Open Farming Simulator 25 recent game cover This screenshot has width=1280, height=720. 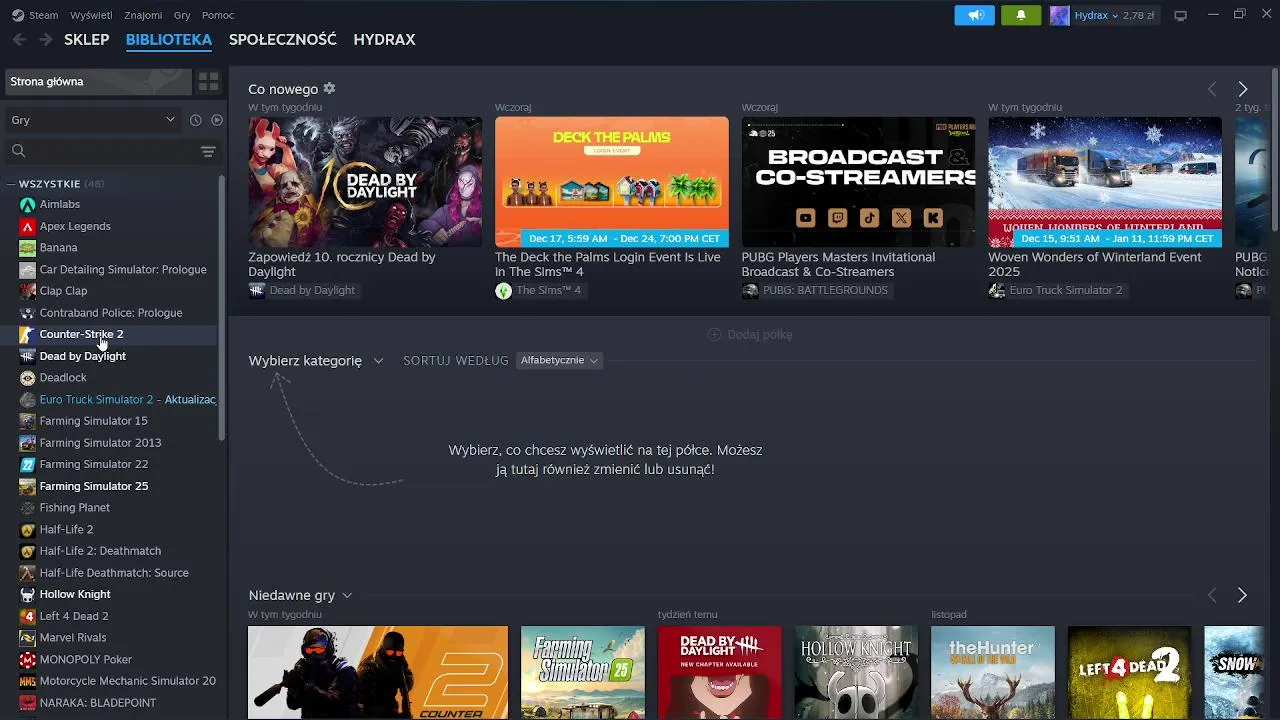pos(583,673)
